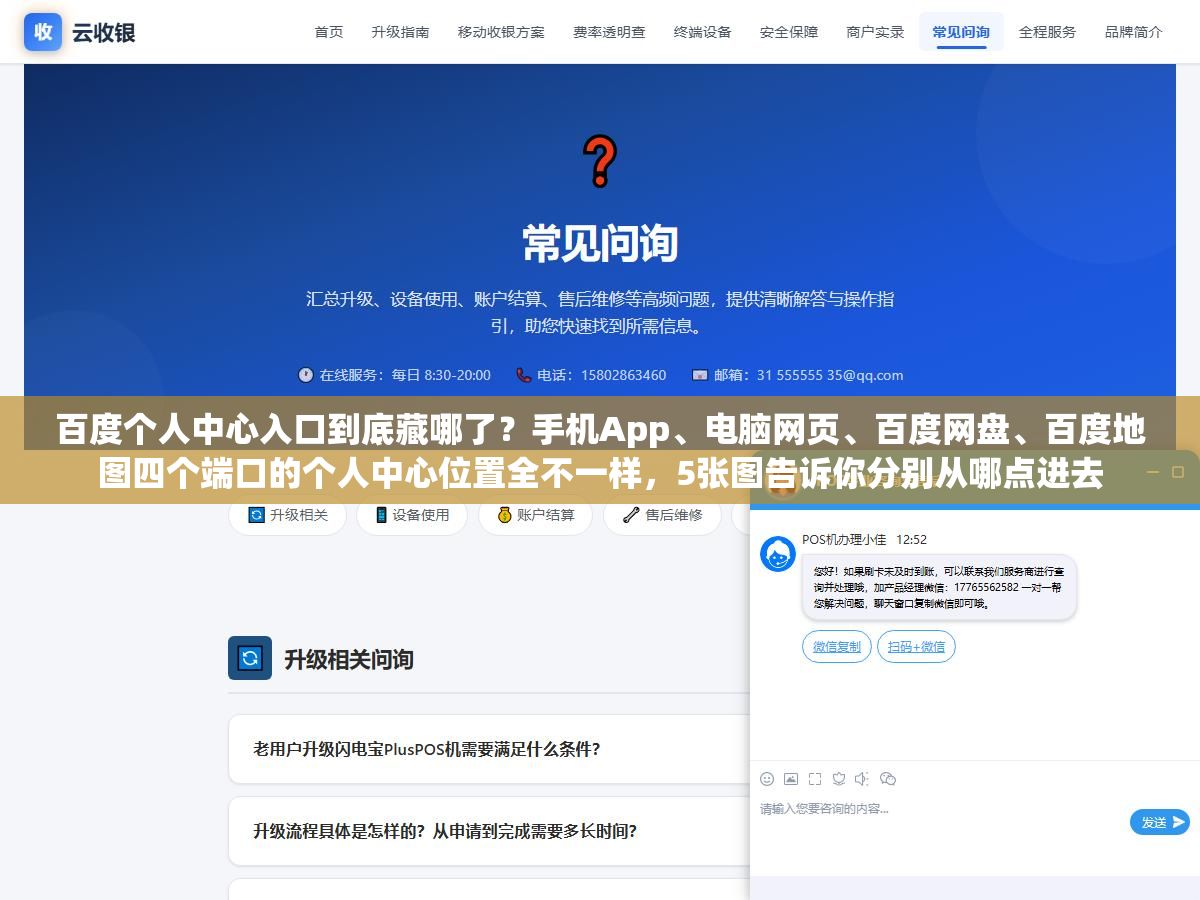
Task: Filter questions by 升级相关
Action: (x=288, y=515)
